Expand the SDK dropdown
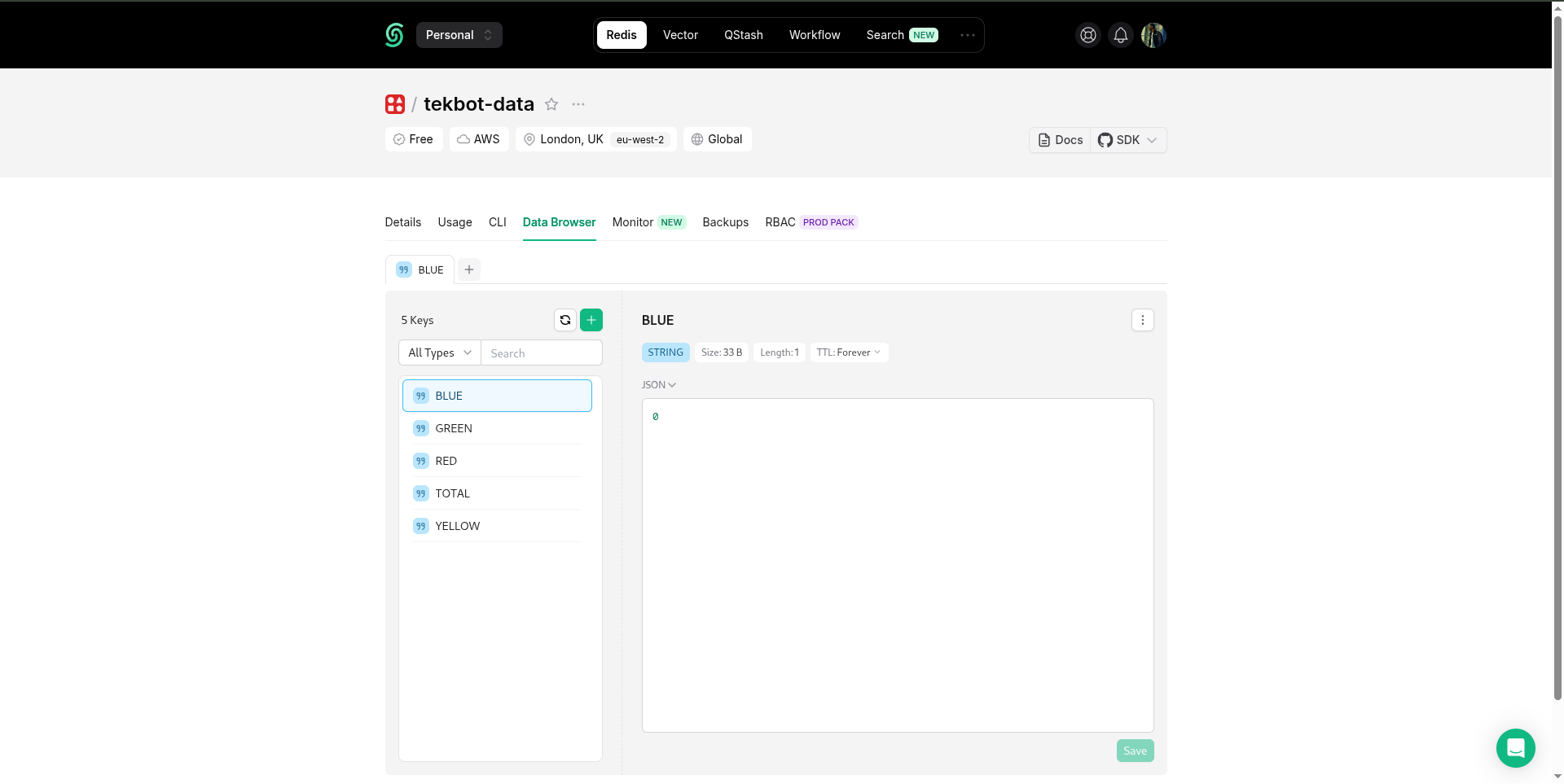Image resolution: width=1564 pixels, height=784 pixels. (x=1128, y=140)
